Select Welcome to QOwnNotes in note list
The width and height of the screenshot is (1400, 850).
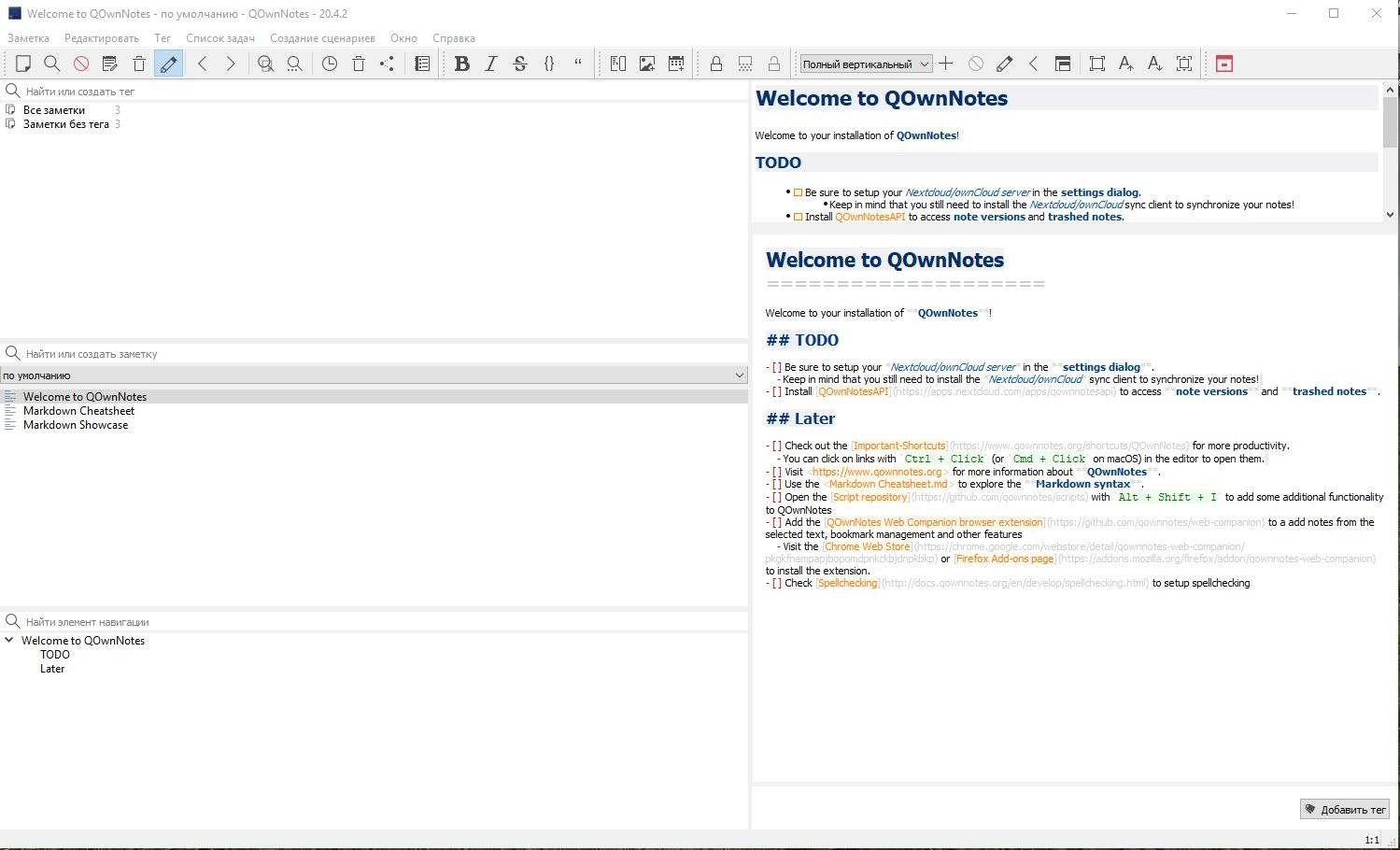[x=85, y=397]
